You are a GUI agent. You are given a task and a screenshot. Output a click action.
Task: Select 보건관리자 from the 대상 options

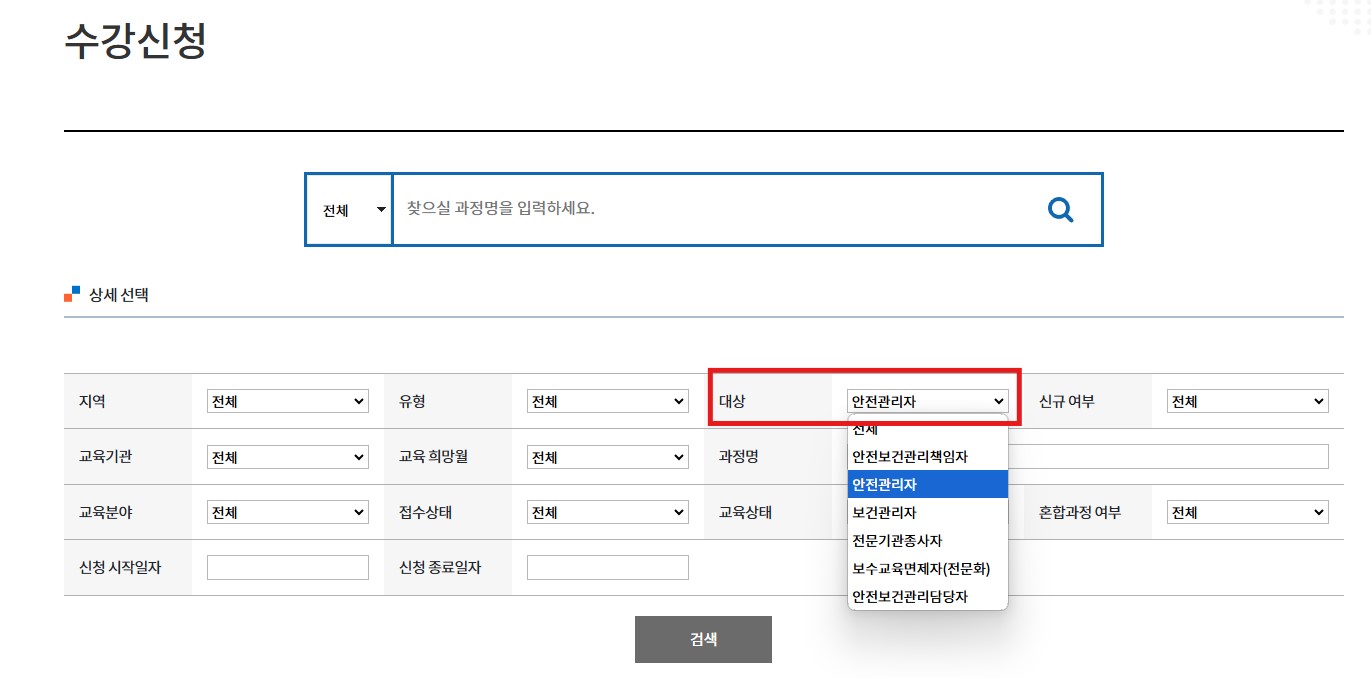(x=927, y=511)
